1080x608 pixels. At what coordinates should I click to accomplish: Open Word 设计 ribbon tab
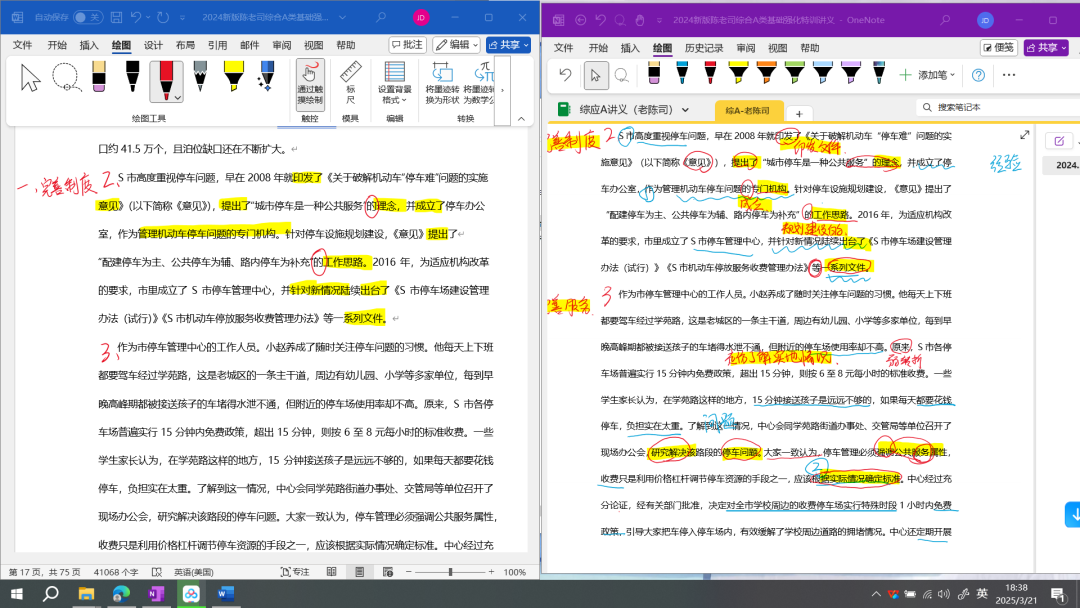153,45
